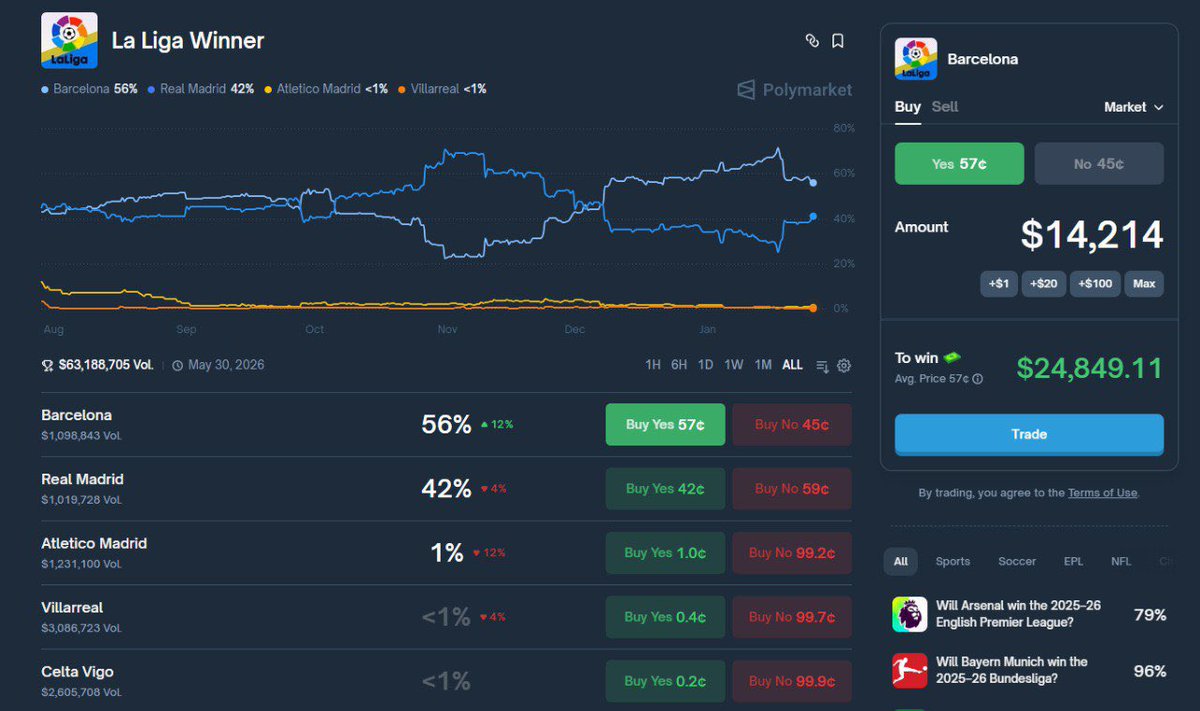This screenshot has width=1200, height=711.
Task: Click the Villarreal <1% legend entry
Action: click(442, 89)
